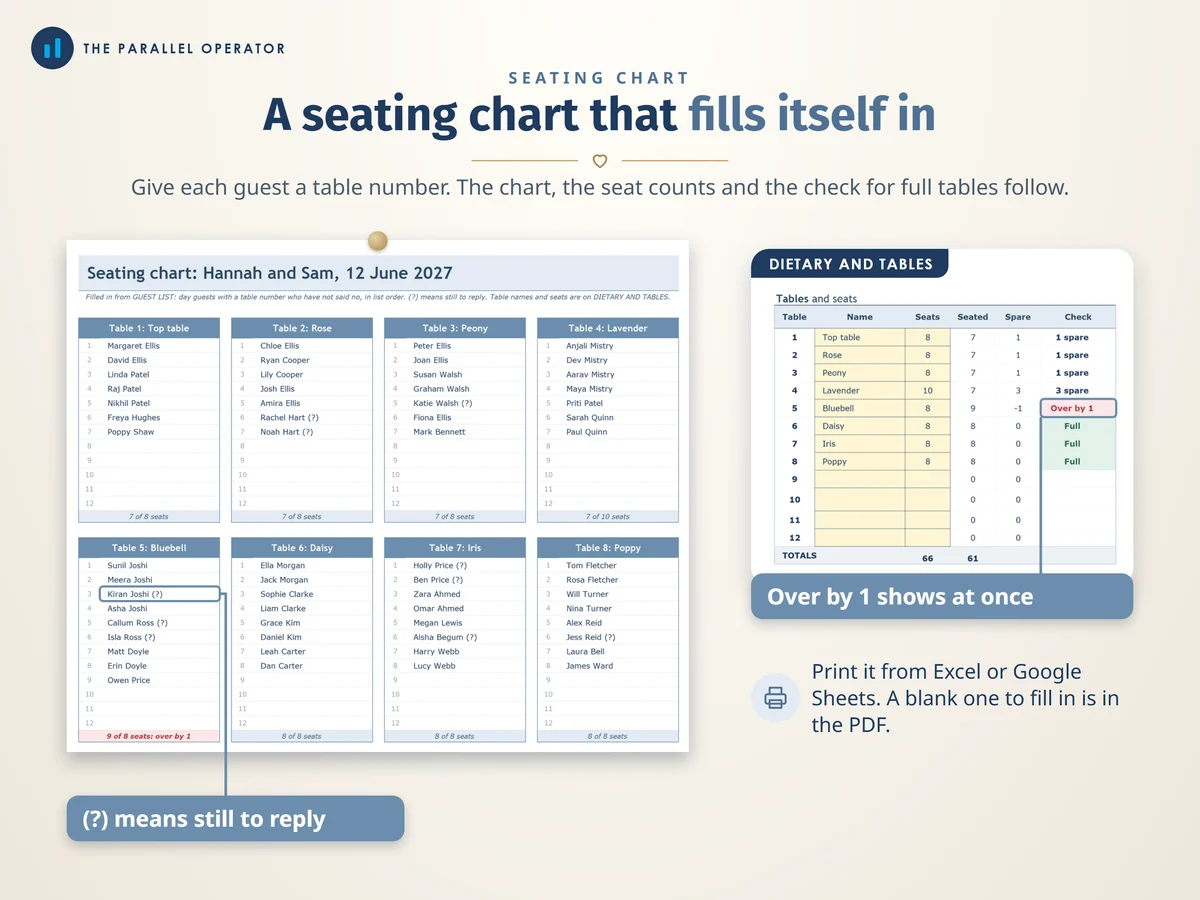Image resolution: width=1200 pixels, height=900 pixels.
Task: Click the 7 of 10 seats footer
Action: [x=608, y=517]
